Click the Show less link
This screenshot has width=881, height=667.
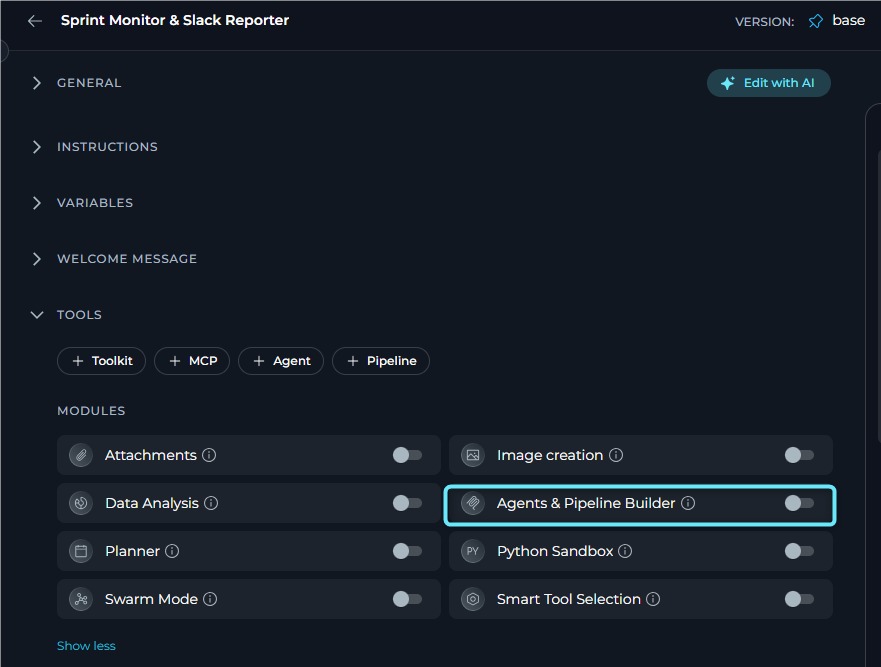click(86, 646)
